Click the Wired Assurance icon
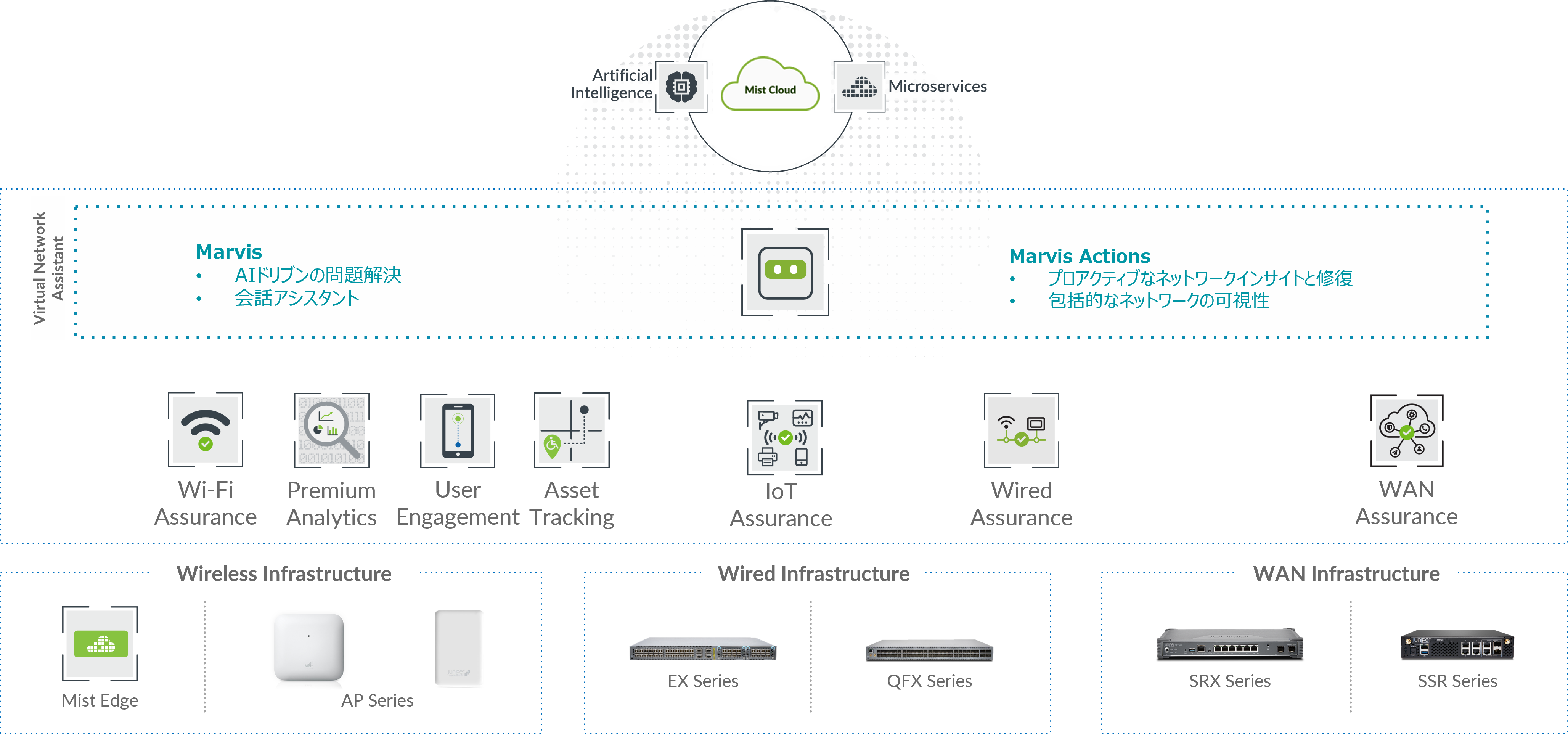 click(1022, 430)
